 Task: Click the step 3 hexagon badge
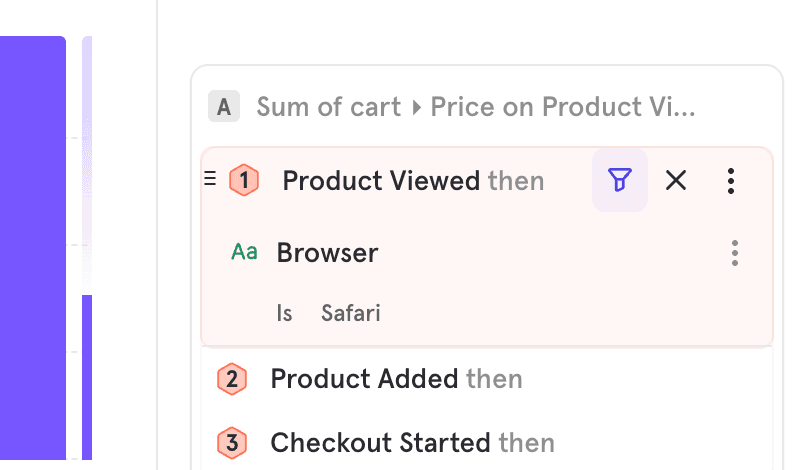(x=232, y=442)
